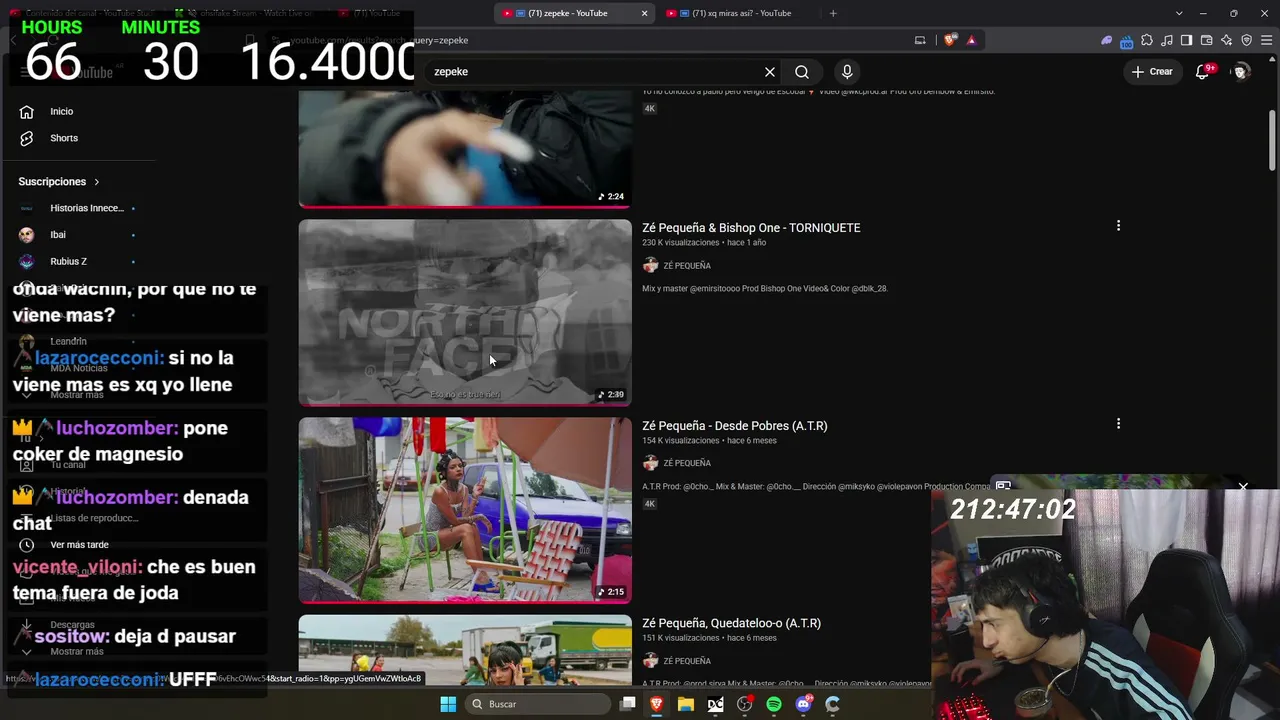The height and width of the screenshot is (720, 1280).
Task: Open YouTube notifications bell
Action: [1203, 72]
